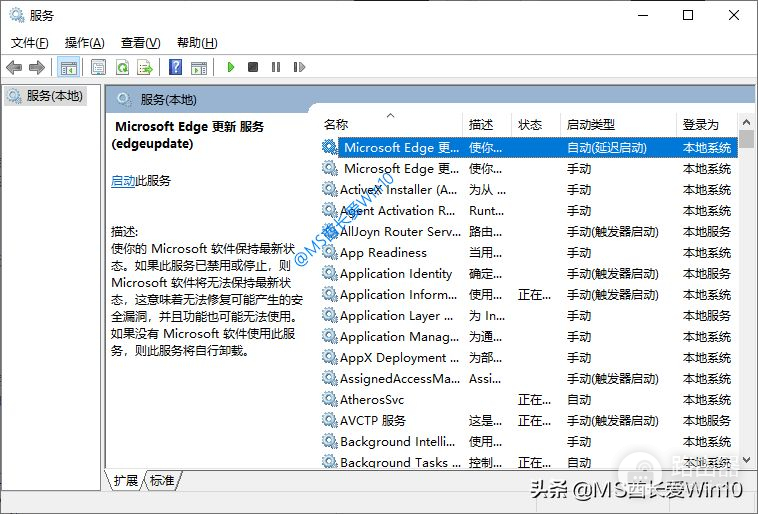758x514 pixels.
Task: Select the Application Information service
Action: [x=529, y=294]
